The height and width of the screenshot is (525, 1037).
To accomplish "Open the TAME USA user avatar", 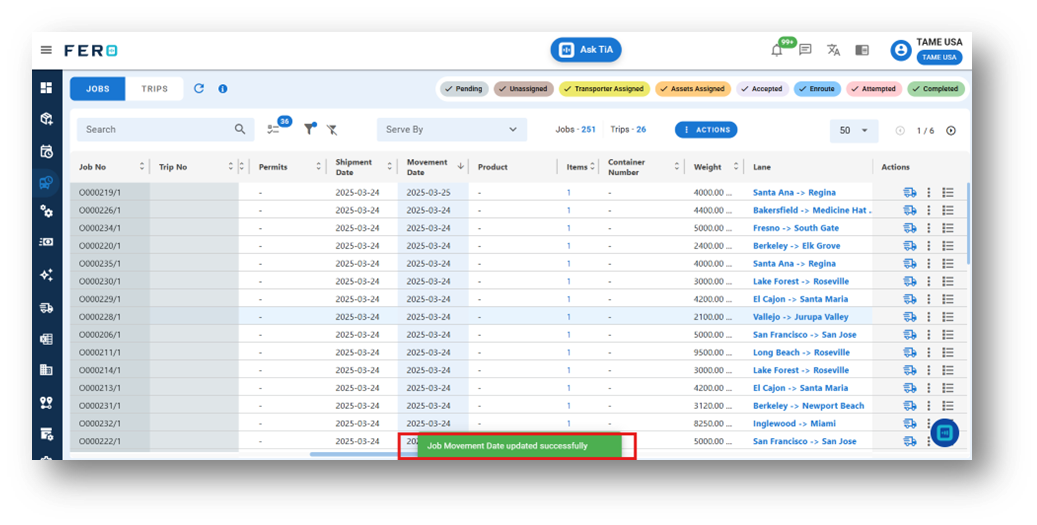I will (x=901, y=50).
